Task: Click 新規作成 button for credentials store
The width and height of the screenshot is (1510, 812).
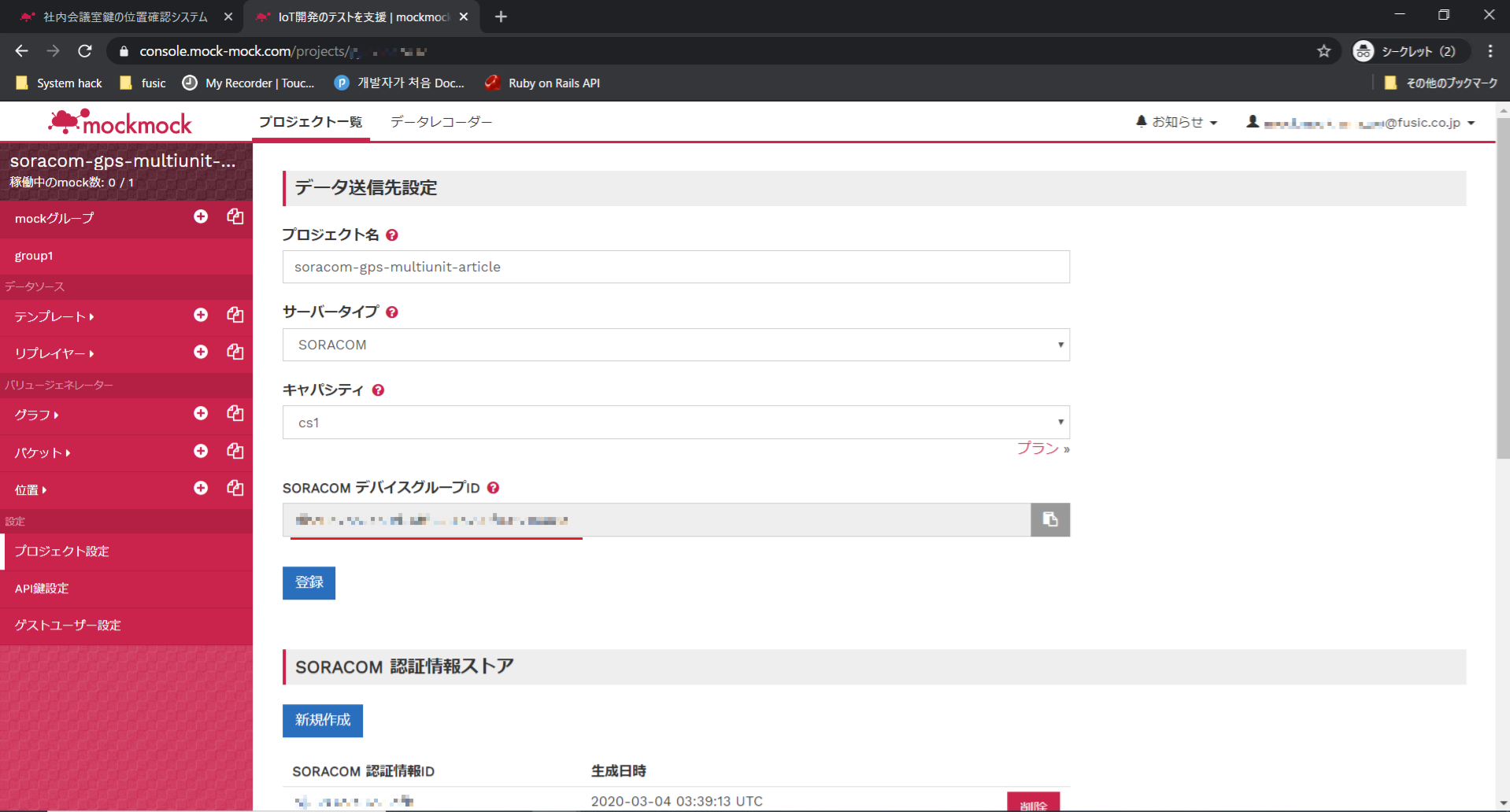Action: (323, 720)
